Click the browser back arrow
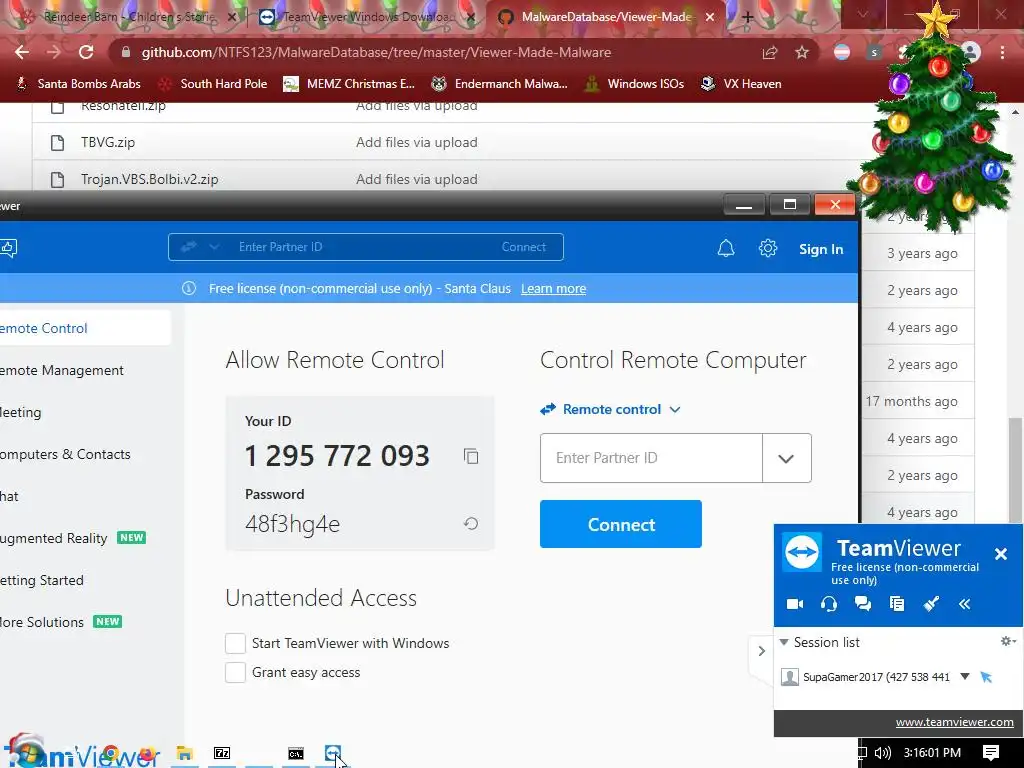 pos(22,52)
